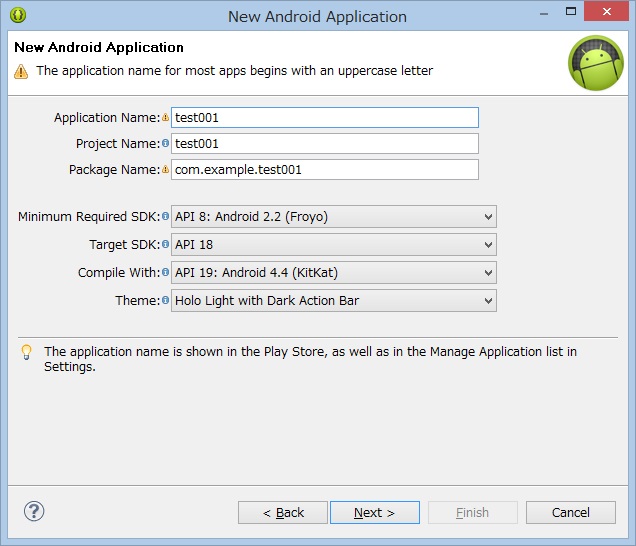Image resolution: width=636 pixels, height=546 pixels.
Task: Click the disabled Finish button
Action: [x=473, y=513]
